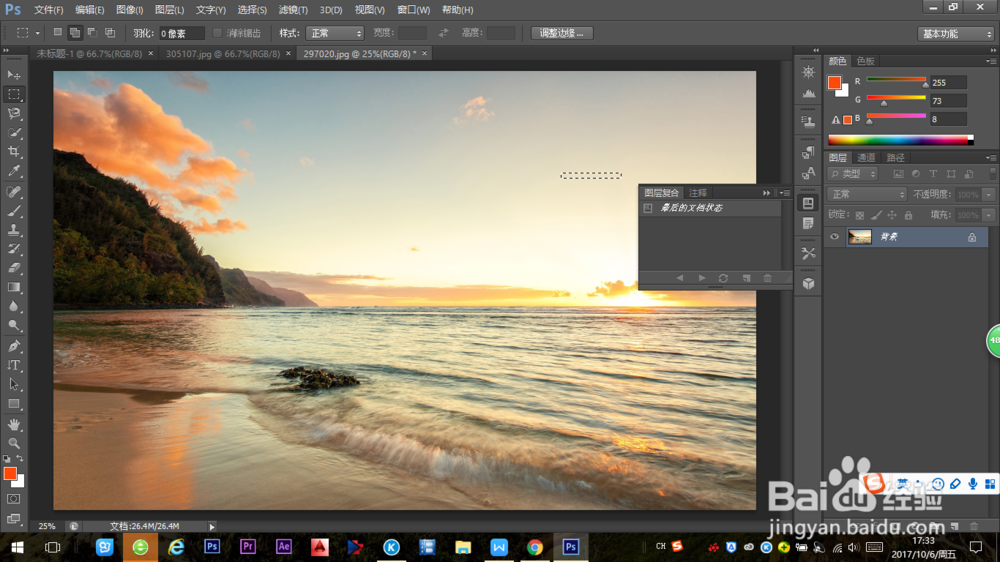The image size is (1000, 562).
Task: Select the Rectangle shape tool
Action: pos(13,404)
